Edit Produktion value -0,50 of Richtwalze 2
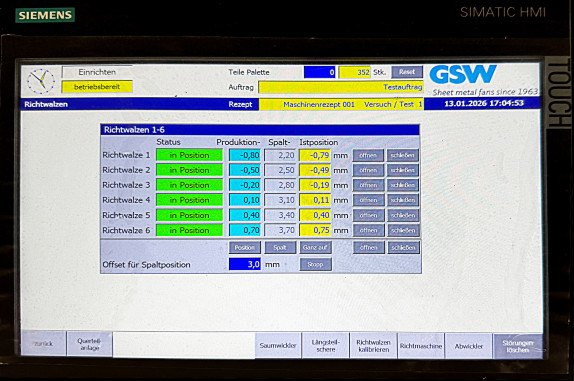This screenshot has width=574, height=381. pyautogui.click(x=245, y=170)
